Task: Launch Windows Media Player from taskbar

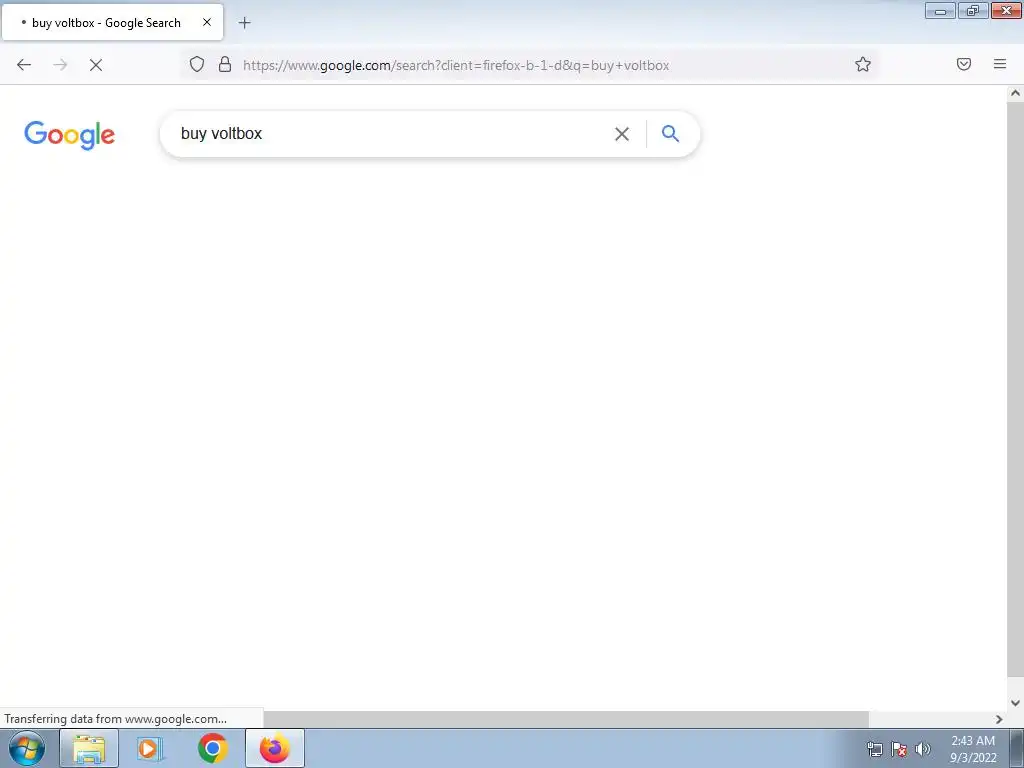Action: coord(150,748)
